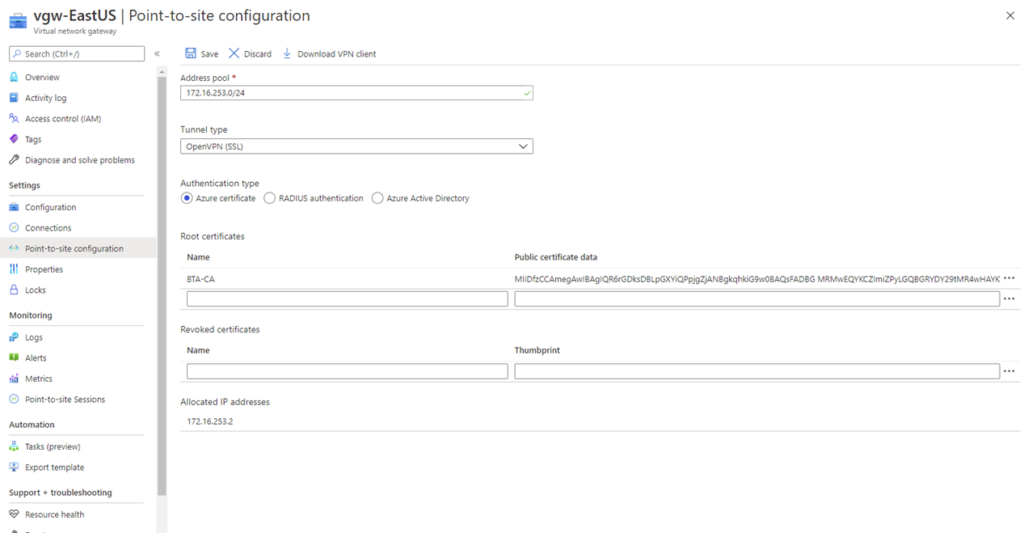Open Point-to-site Sessions page
Viewport: 1024px width, 533px height.
click(65, 399)
